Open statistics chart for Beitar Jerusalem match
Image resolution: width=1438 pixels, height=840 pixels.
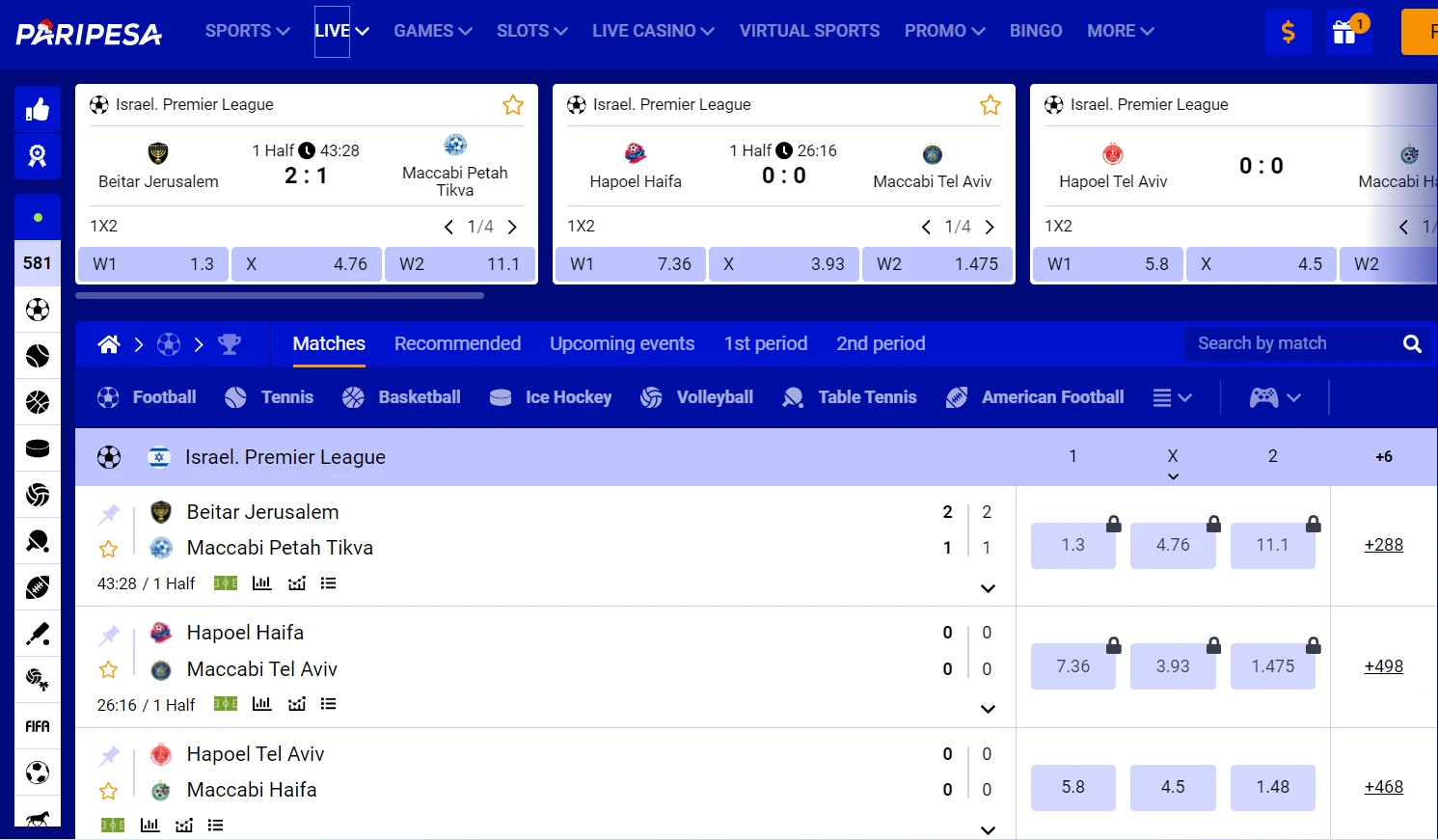[x=261, y=583]
